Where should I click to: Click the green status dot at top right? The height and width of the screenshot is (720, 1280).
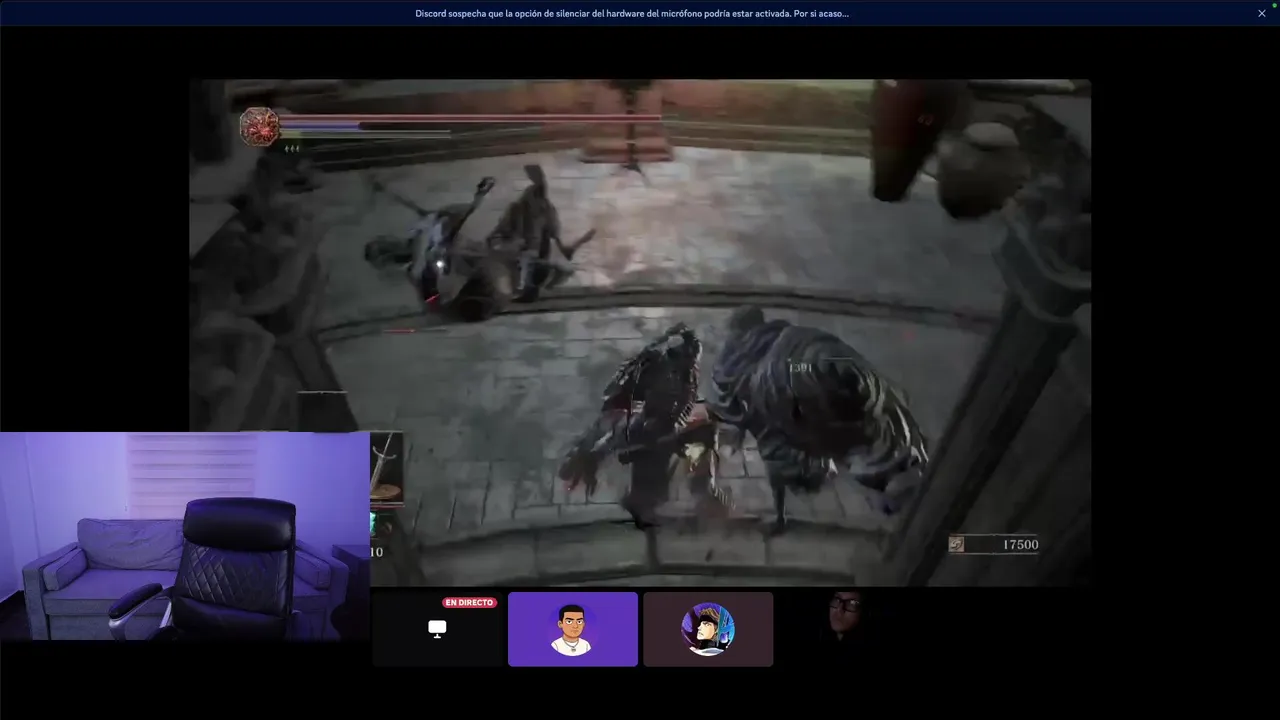tap(1274, 5)
